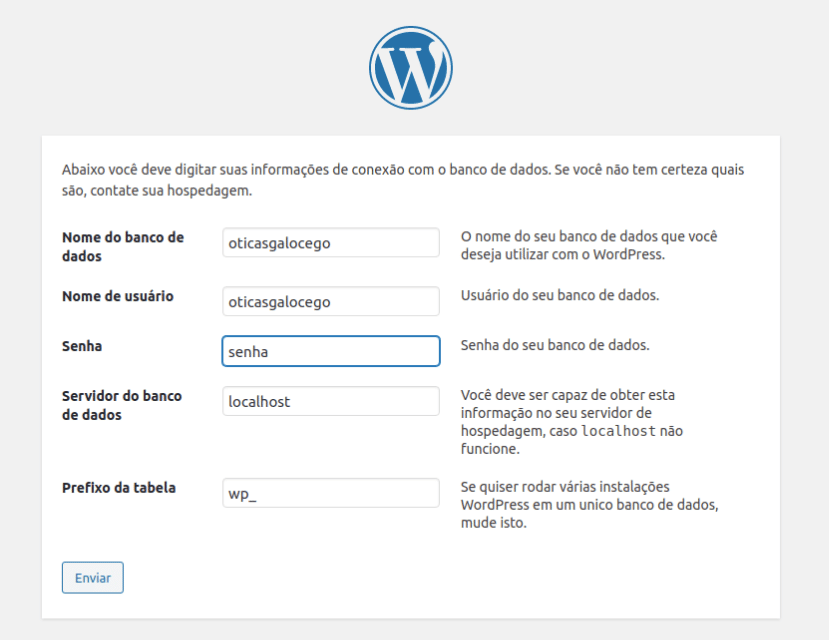Click the 'Nome de usuário' label

(x=117, y=296)
